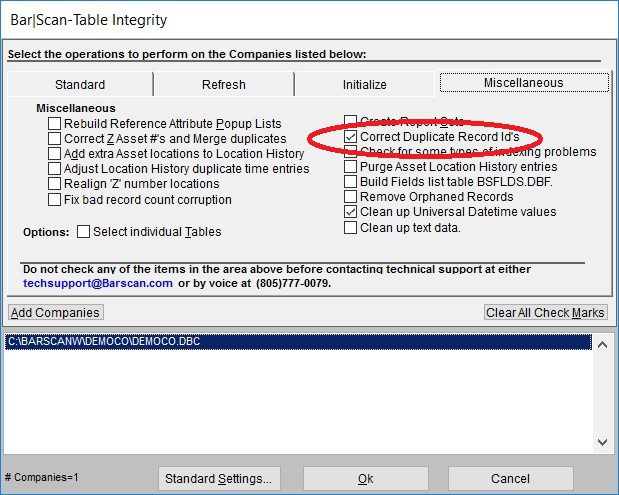Screen dimensions: 619x495
Task: Click the Miscellaneous tab
Action: (524, 83)
